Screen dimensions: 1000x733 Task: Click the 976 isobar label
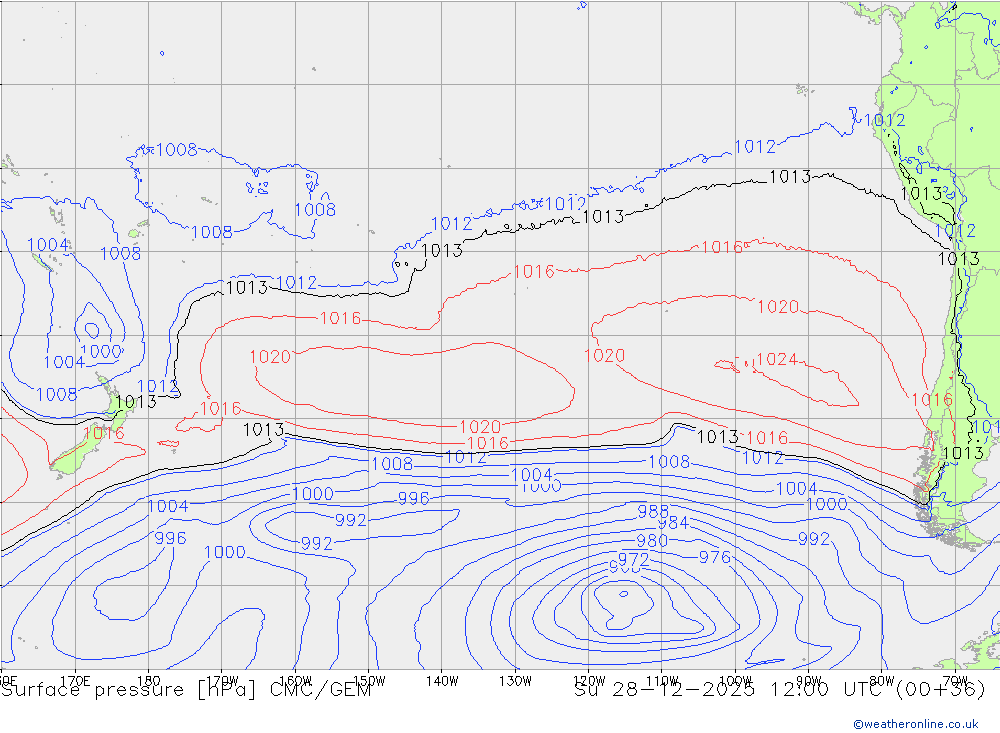(x=714, y=557)
